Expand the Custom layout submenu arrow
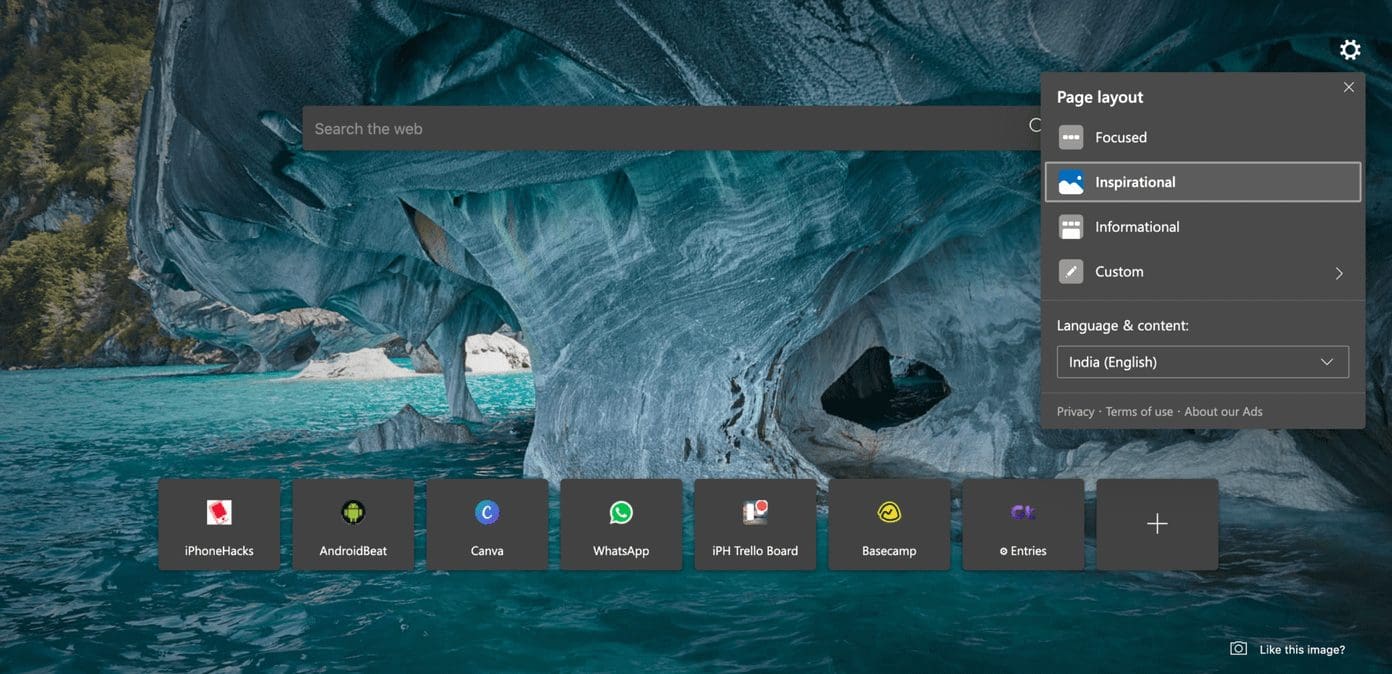This screenshot has height=674, width=1392. pos(1339,273)
